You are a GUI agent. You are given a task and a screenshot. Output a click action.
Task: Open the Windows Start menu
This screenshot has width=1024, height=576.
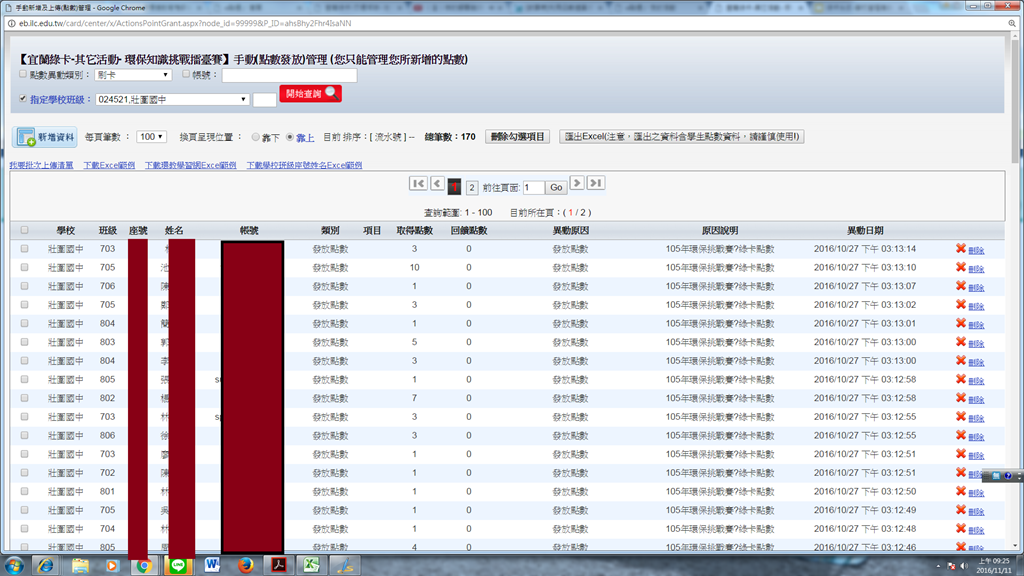pyautogui.click(x=14, y=566)
